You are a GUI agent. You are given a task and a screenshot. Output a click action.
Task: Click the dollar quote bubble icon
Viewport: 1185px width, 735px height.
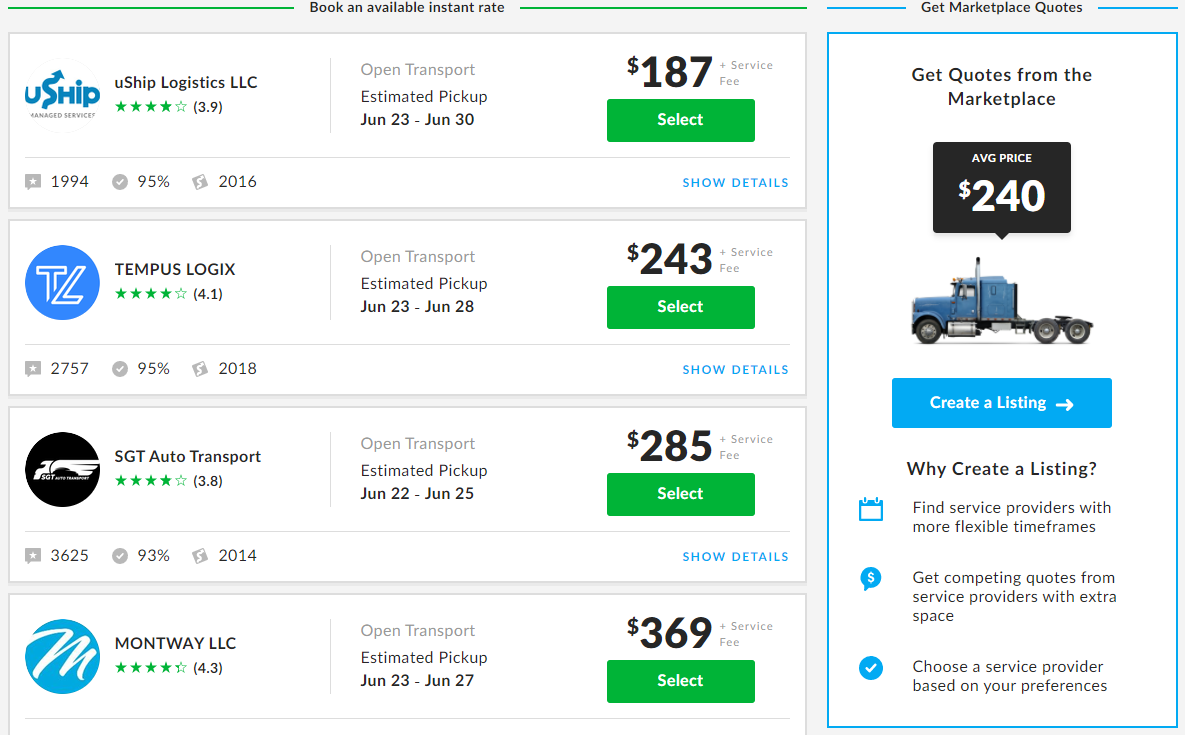point(871,579)
